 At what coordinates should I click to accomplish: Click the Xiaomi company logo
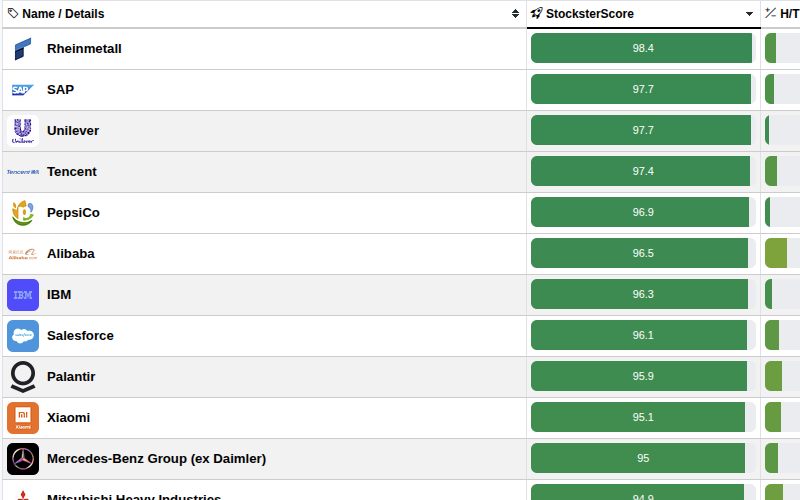[x=23, y=418]
